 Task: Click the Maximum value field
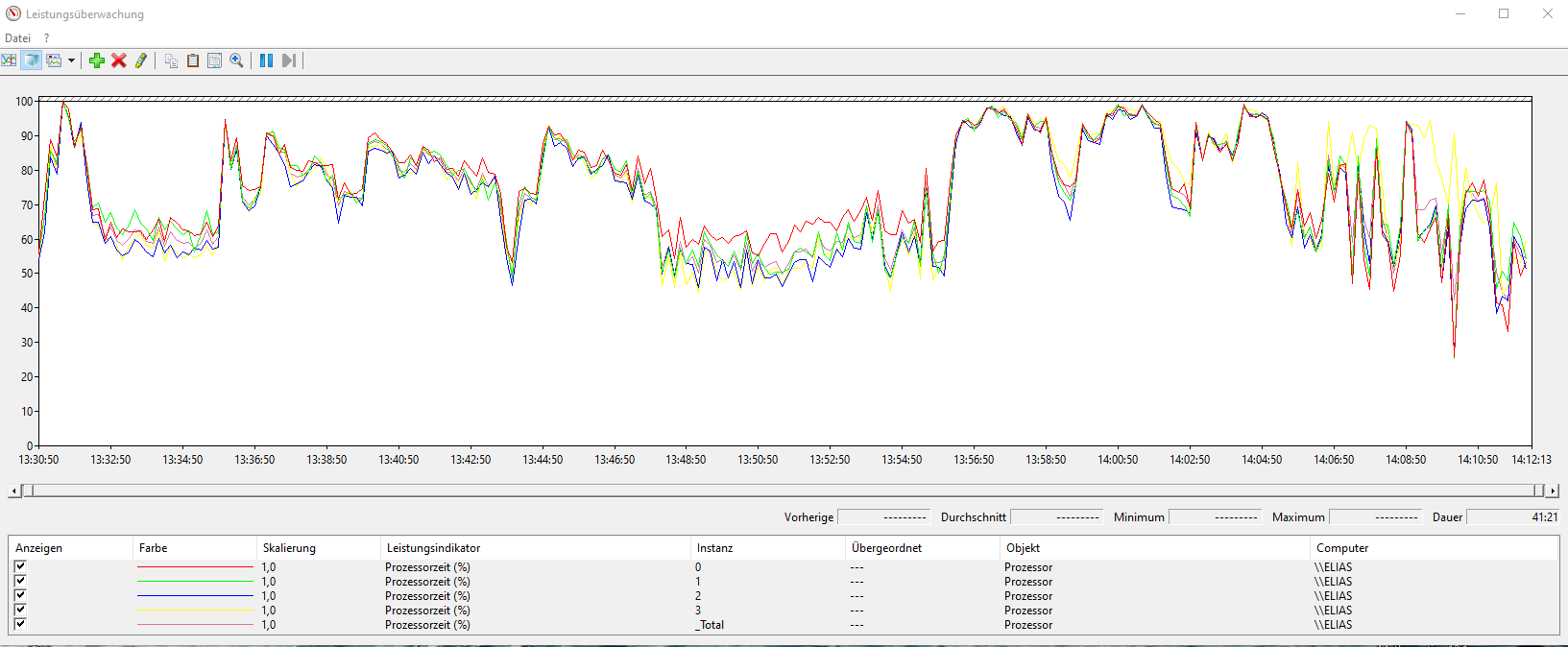[1375, 516]
